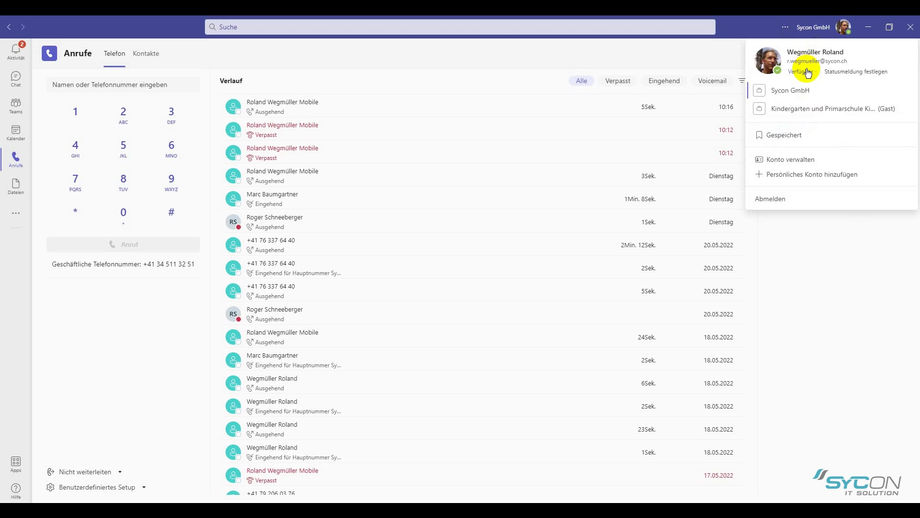The height and width of the screenshot is (518, 920).
Task: Switch to the Kontakte tab
Action: (146, 53)
